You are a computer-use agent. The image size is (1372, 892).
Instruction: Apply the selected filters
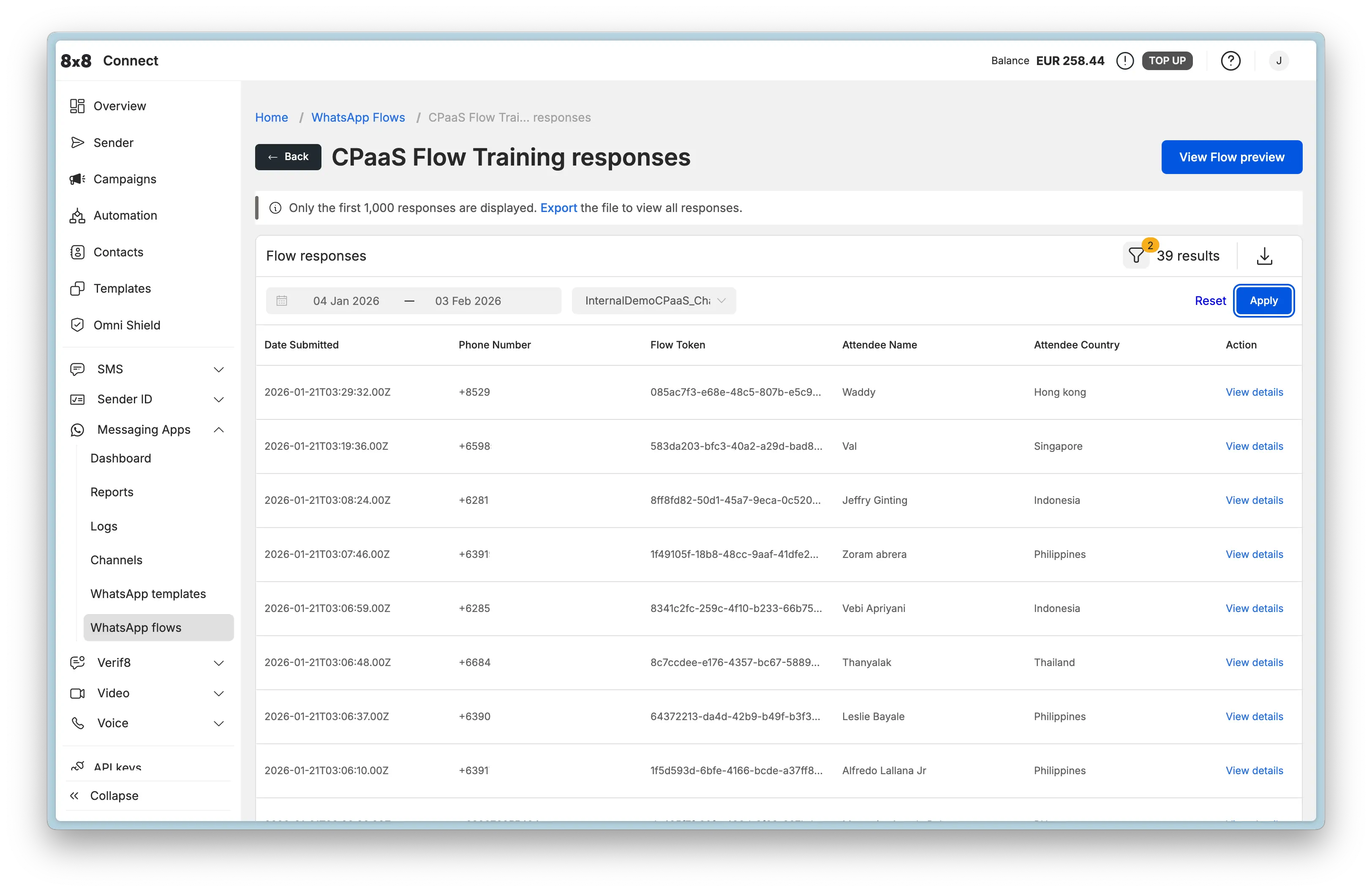[x=1263, y=300]
